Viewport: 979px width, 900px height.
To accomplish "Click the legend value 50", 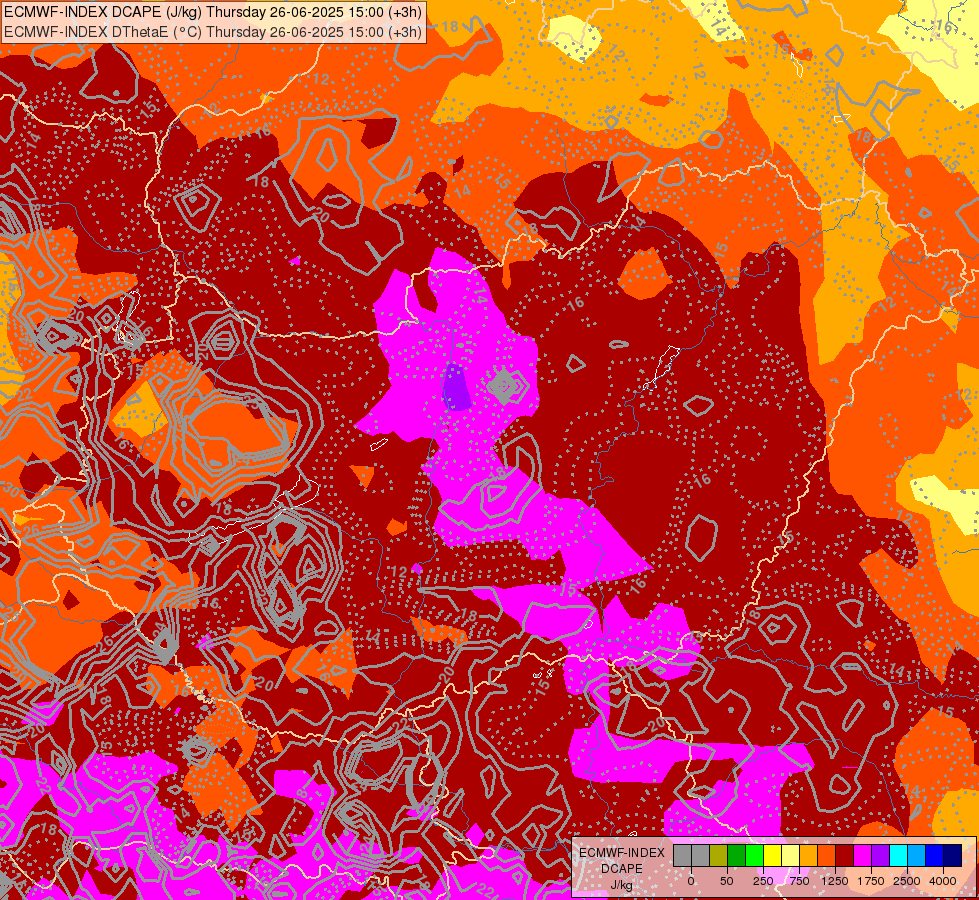I will point(727,881).
